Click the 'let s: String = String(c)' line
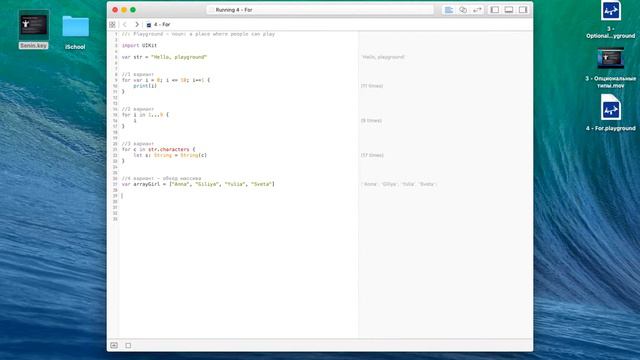Image resolution: width=640 pixels, height=360 pixels. pos(170,155)
